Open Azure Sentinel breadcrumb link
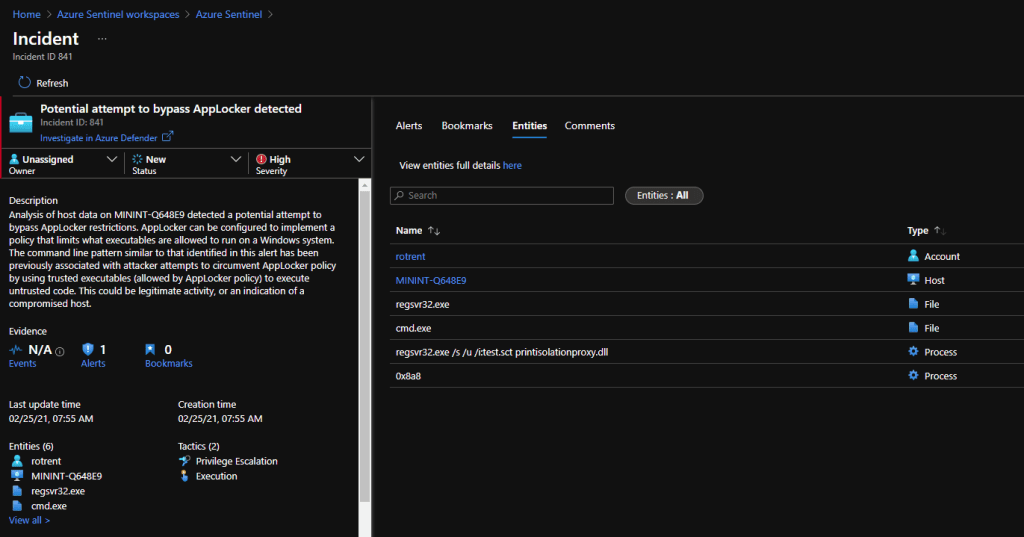 [x=229, y=14]
